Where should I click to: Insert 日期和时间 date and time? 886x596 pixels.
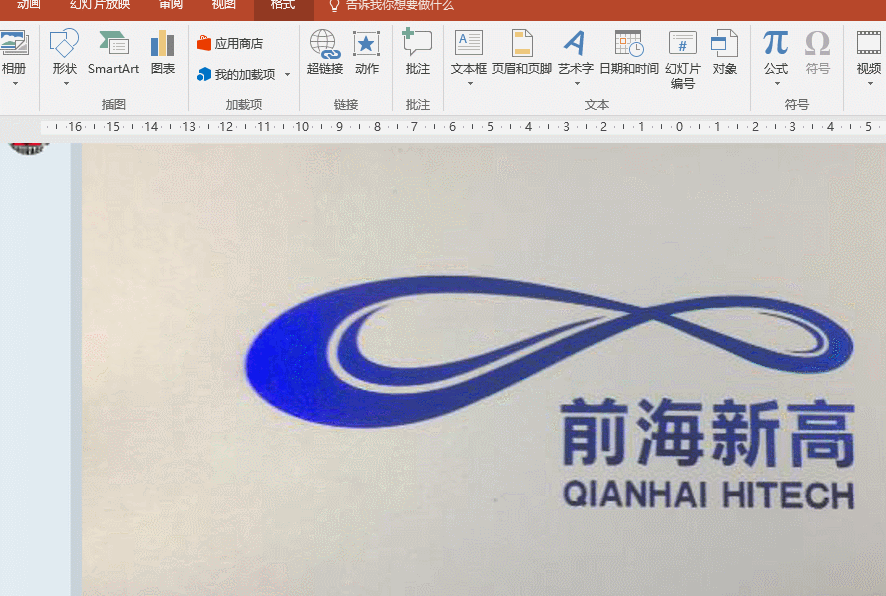[x=629, y=52]
